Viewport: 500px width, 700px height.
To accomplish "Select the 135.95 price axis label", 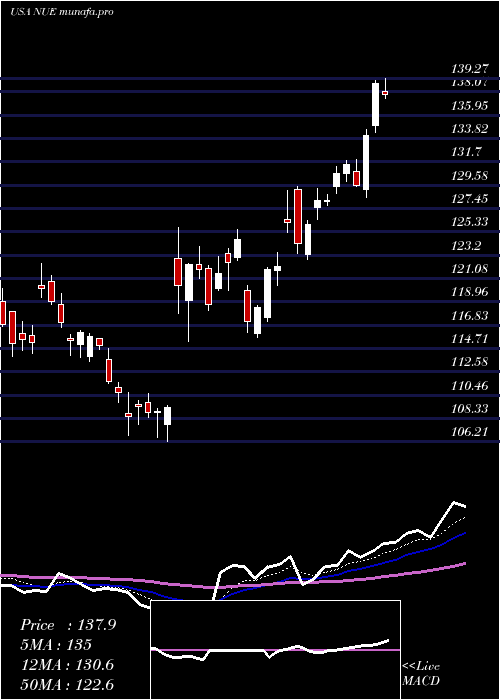I will (470, 106).
